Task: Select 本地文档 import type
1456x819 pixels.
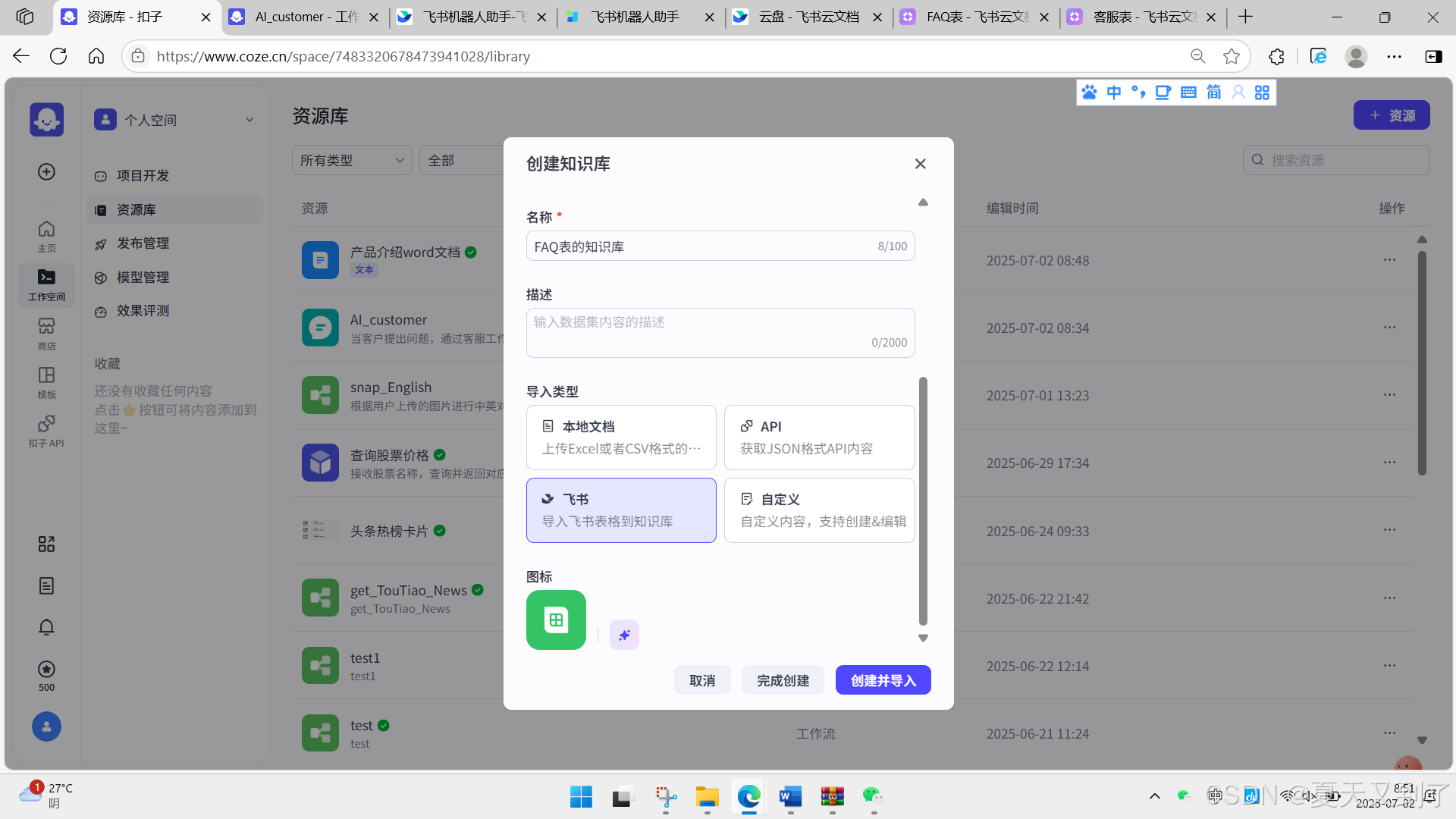Action: click(621, 438)
